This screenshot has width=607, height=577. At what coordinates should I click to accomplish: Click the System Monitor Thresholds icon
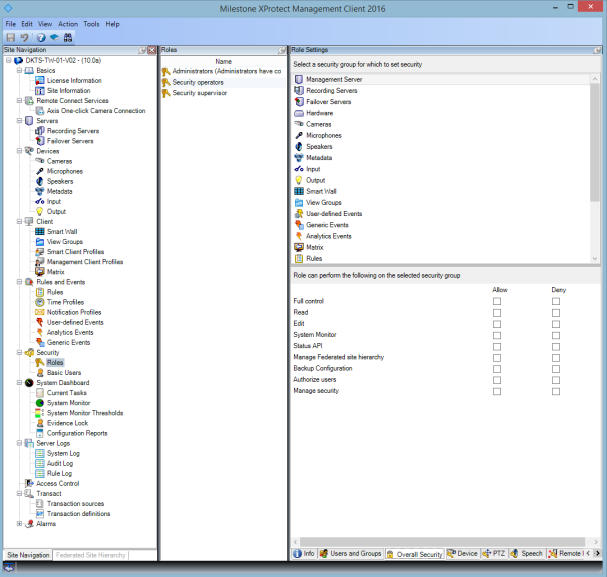[x=39, y=413]
